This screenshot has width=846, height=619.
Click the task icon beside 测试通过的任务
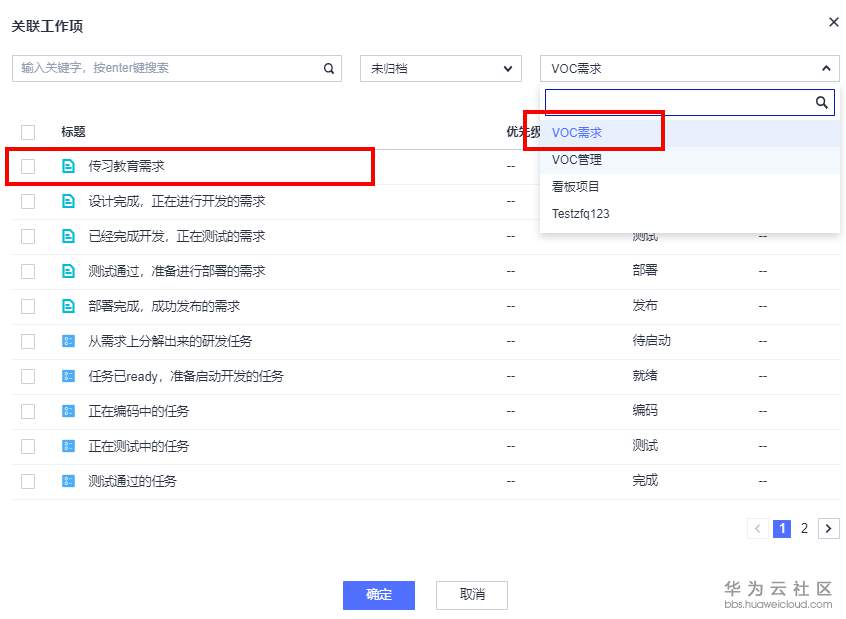point(69,481)
